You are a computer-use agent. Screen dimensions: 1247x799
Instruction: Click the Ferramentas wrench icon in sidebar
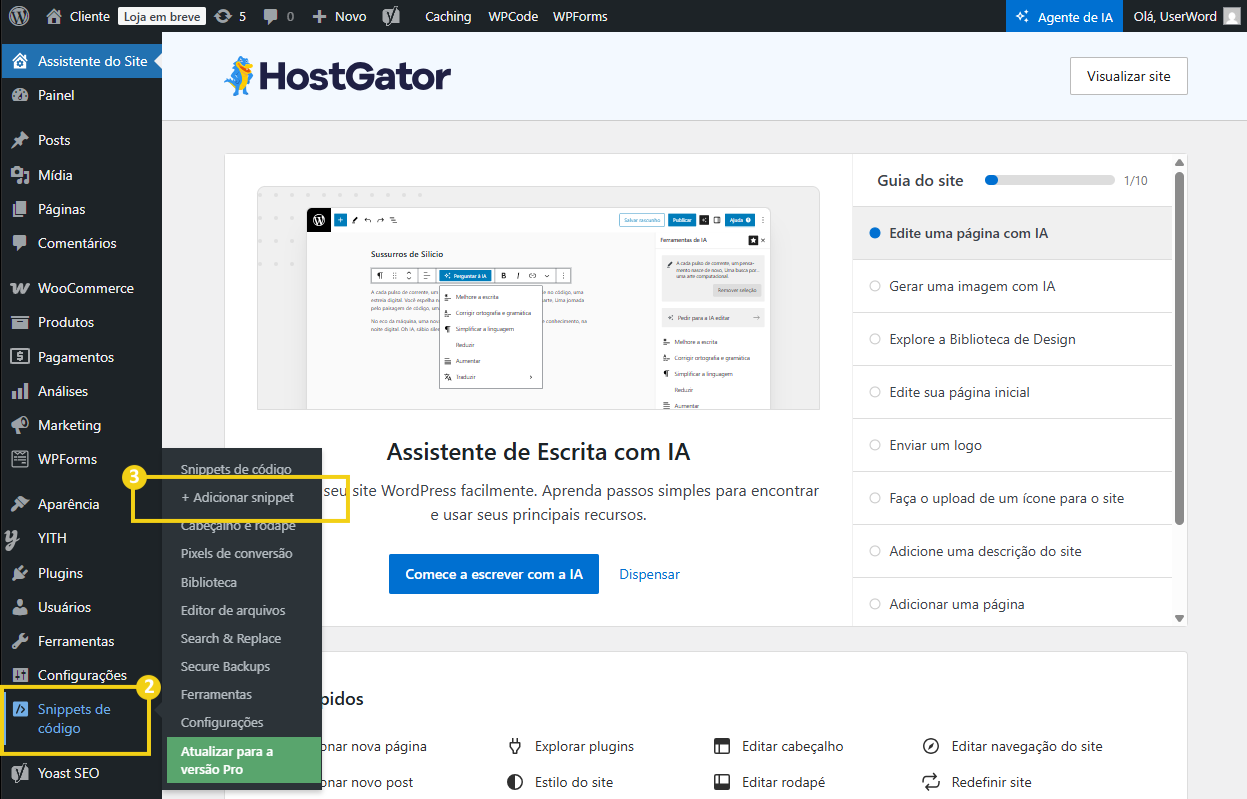click(x=20, y=641)
